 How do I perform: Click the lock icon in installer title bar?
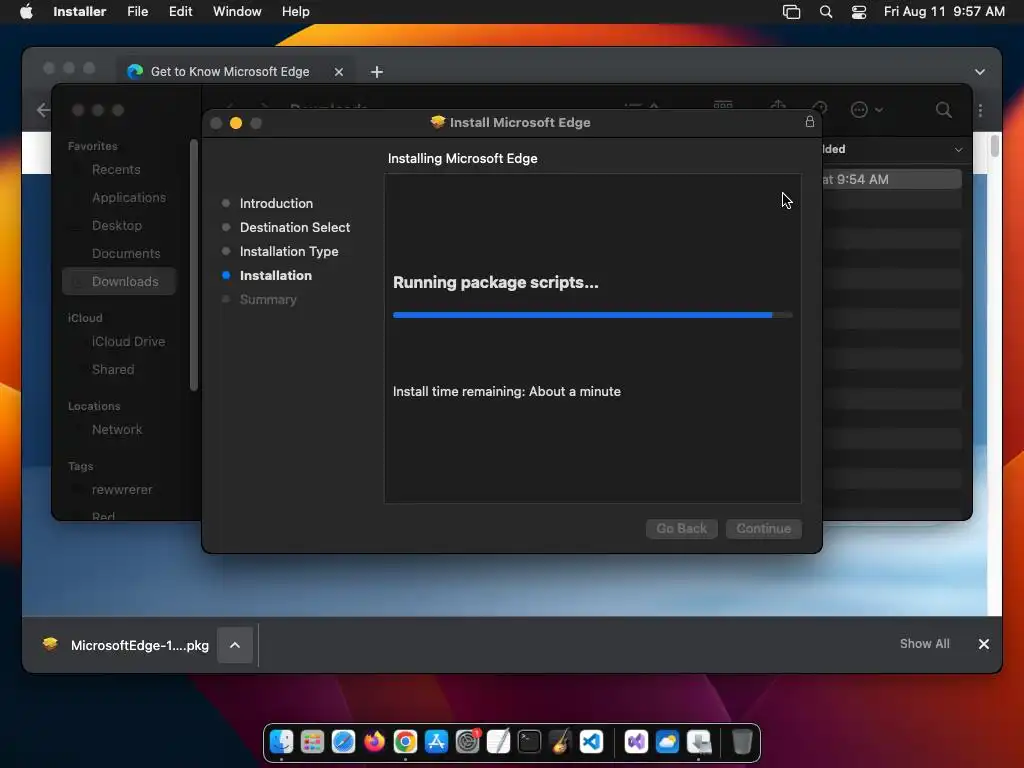click(810, 121)
